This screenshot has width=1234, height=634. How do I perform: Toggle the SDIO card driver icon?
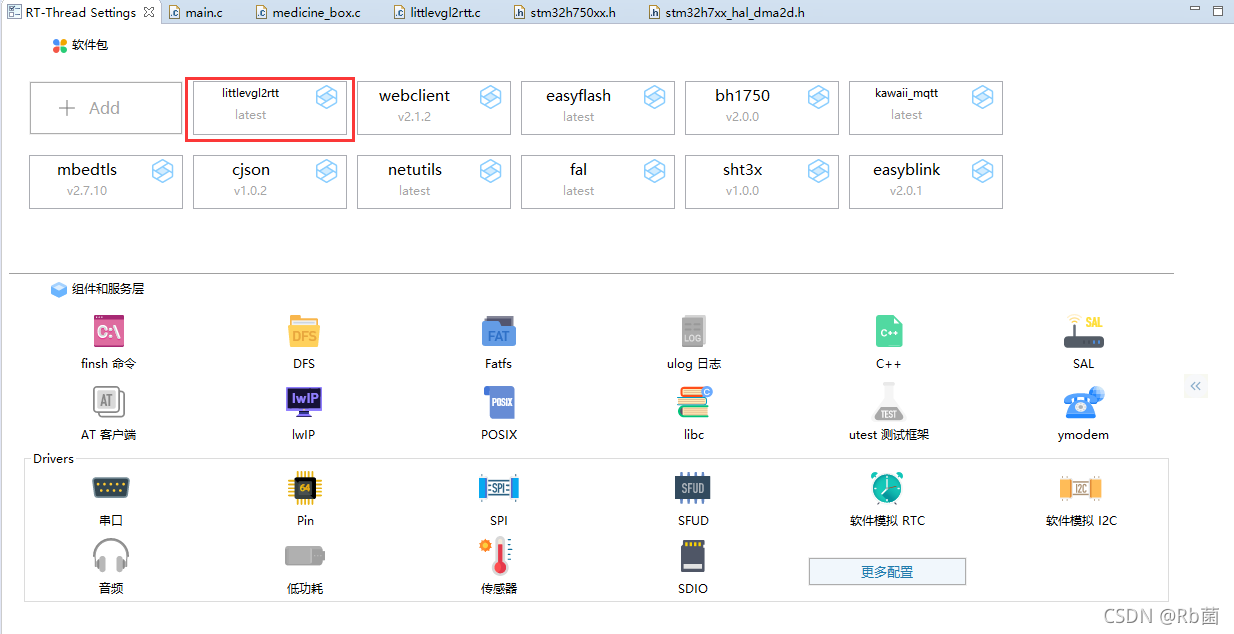(x=692, y=556)
